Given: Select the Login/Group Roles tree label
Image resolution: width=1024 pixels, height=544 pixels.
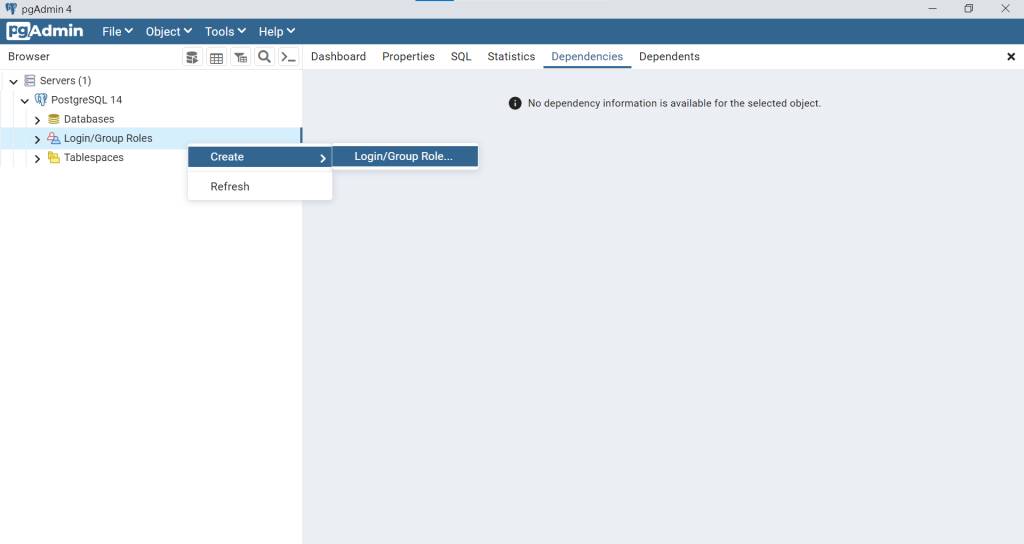Looking at the screenshot, I should [x=108, y=138].
